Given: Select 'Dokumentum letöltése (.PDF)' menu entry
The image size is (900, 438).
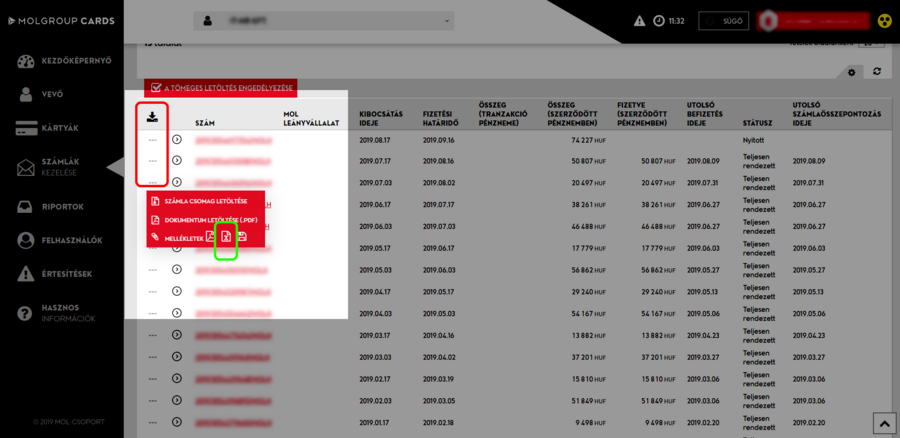Looking at the screenshot, I should pyautogui.click(x=205, y=219).
